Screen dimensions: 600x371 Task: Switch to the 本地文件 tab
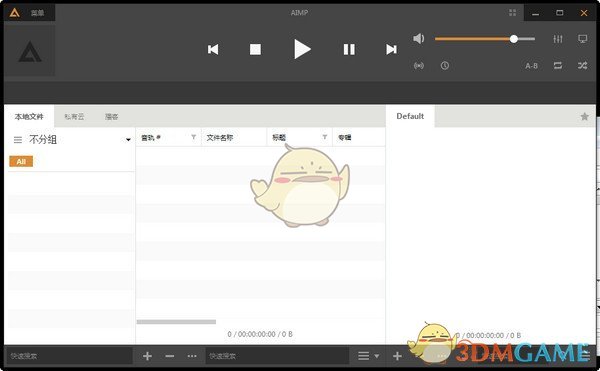click(29, 117)
